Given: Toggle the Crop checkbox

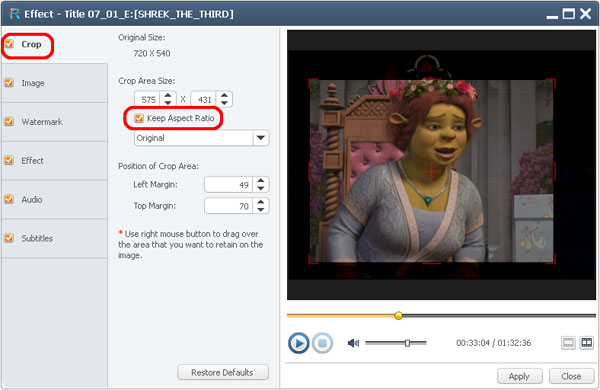Looking at the screenshot, I should pyautogui.click(x=9, y=44).
